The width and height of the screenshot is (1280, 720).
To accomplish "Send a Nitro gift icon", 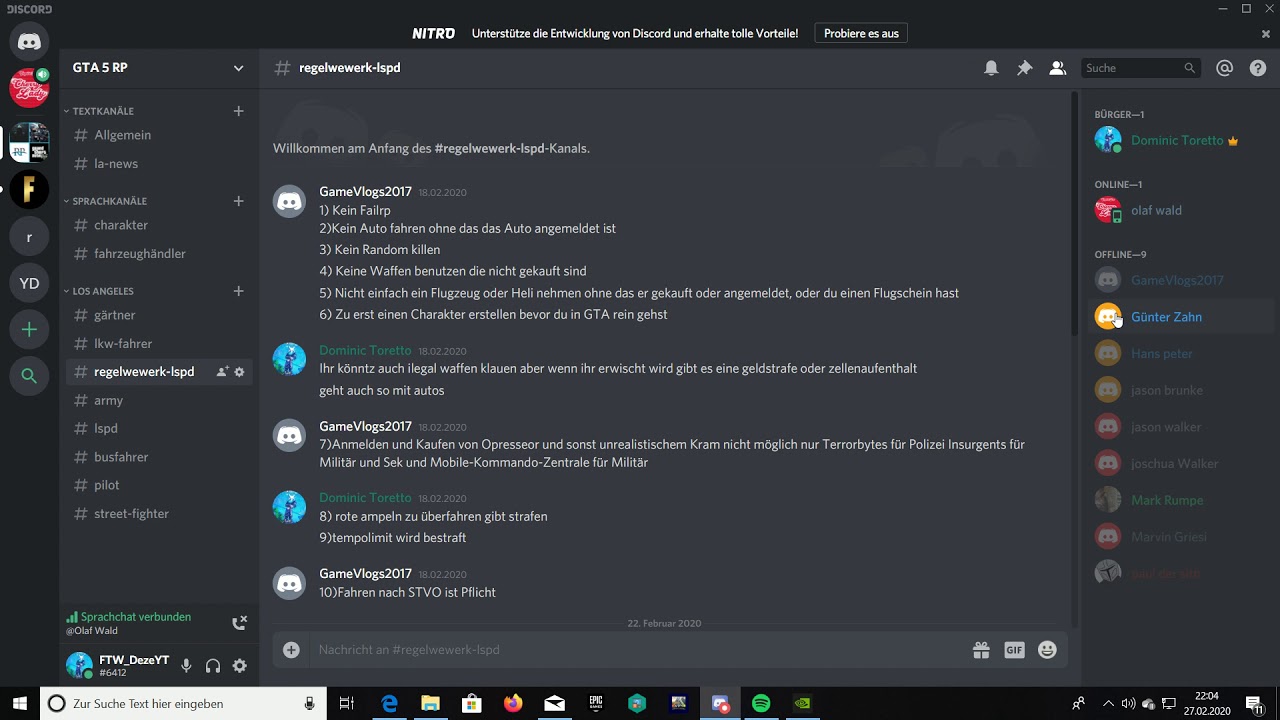I will 981,650.
